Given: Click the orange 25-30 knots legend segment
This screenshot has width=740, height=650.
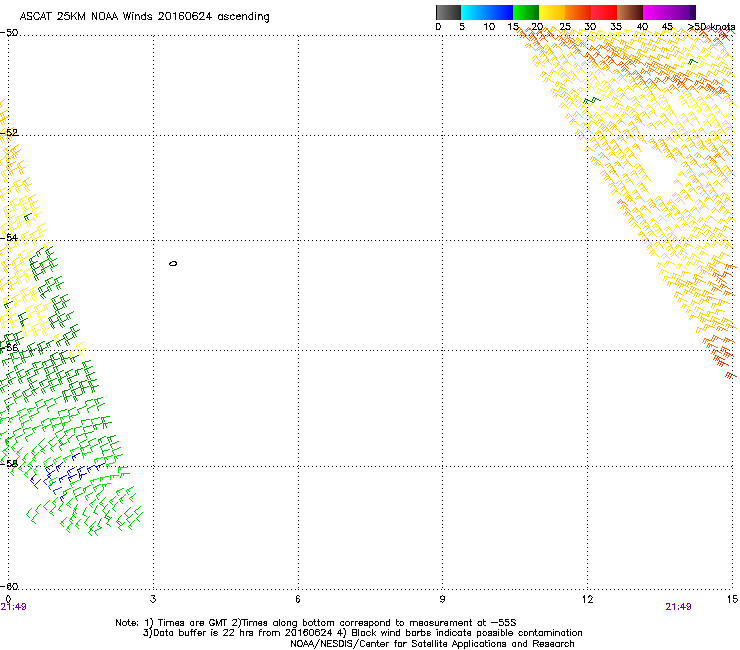Looking at the screenshot, I should coord(578,12).
